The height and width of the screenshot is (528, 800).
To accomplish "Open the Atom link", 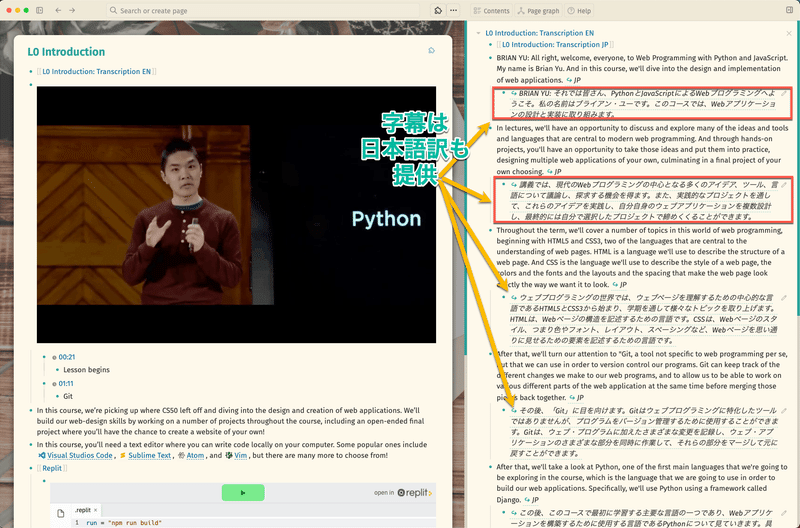I will pyautogui.click(x=195, y=456).
